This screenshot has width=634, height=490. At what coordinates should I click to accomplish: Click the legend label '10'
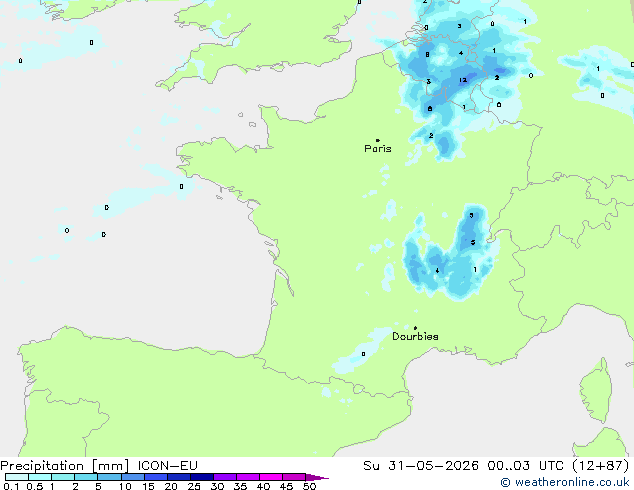[125, 486]
